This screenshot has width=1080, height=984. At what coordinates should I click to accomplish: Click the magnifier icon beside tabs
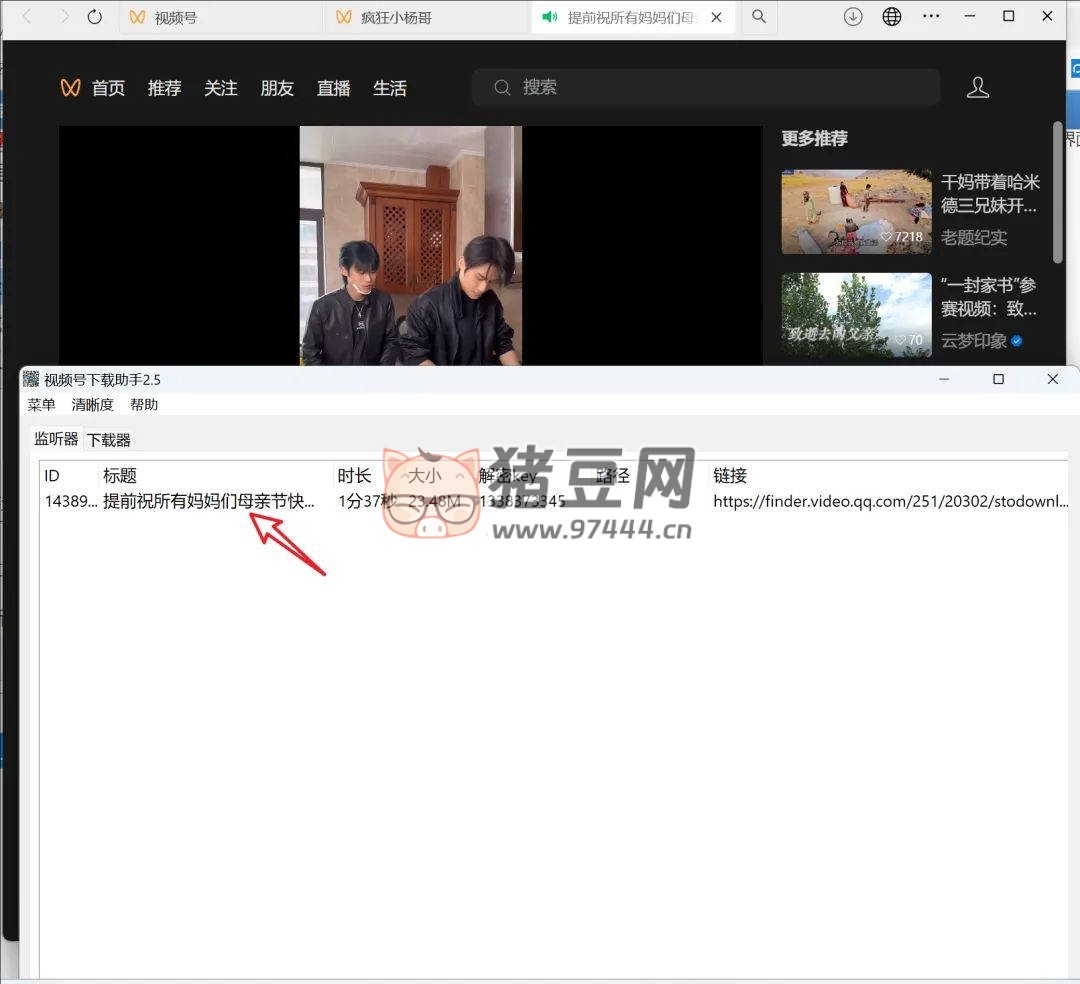(x=759, y=17)
